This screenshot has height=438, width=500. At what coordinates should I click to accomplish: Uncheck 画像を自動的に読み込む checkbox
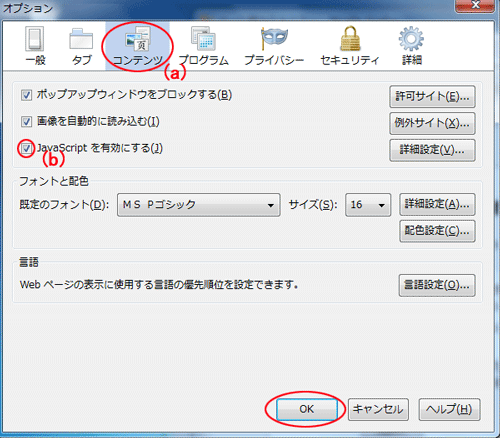pos(26,122)
